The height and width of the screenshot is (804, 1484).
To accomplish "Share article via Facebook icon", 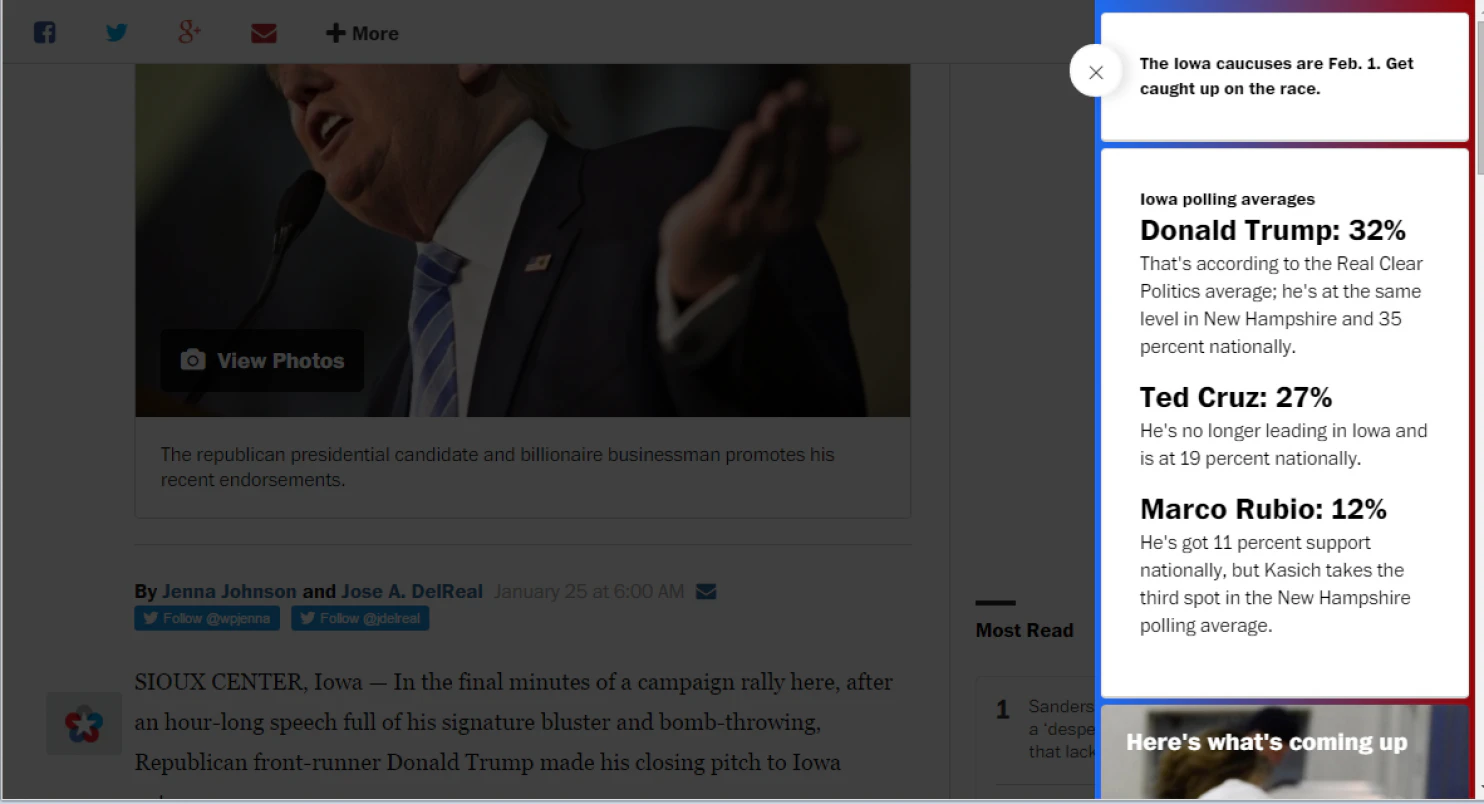I will click(44, 32).
